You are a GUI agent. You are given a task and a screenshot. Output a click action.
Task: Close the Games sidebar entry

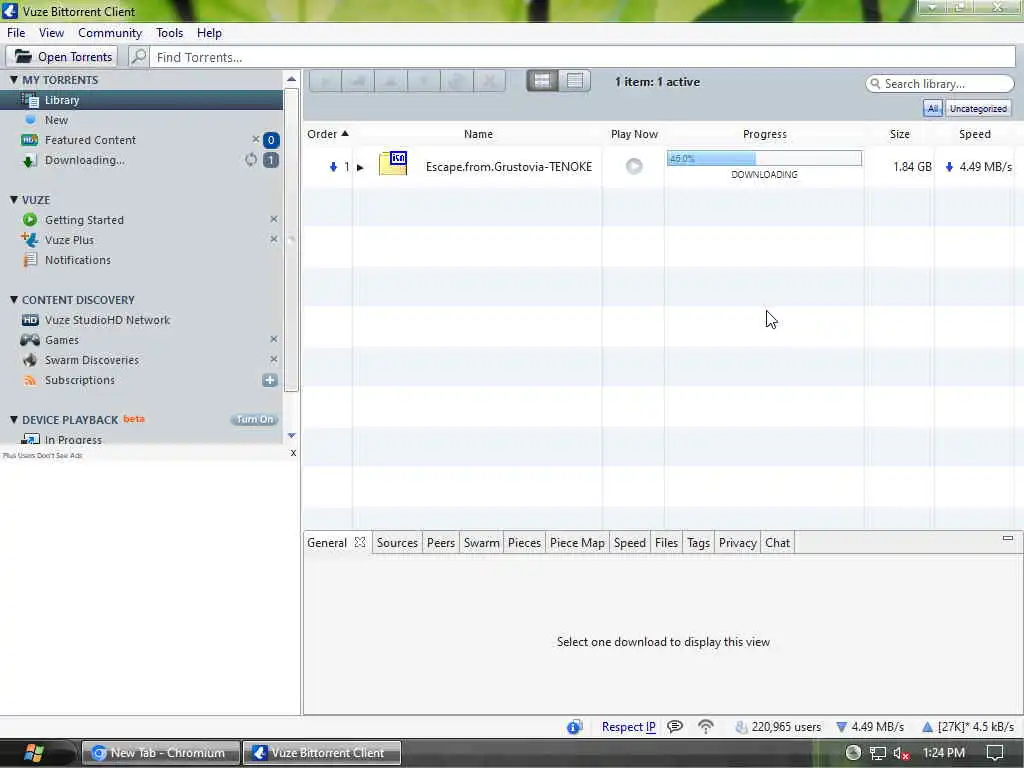pyautogui.click(x=274, y=339)
